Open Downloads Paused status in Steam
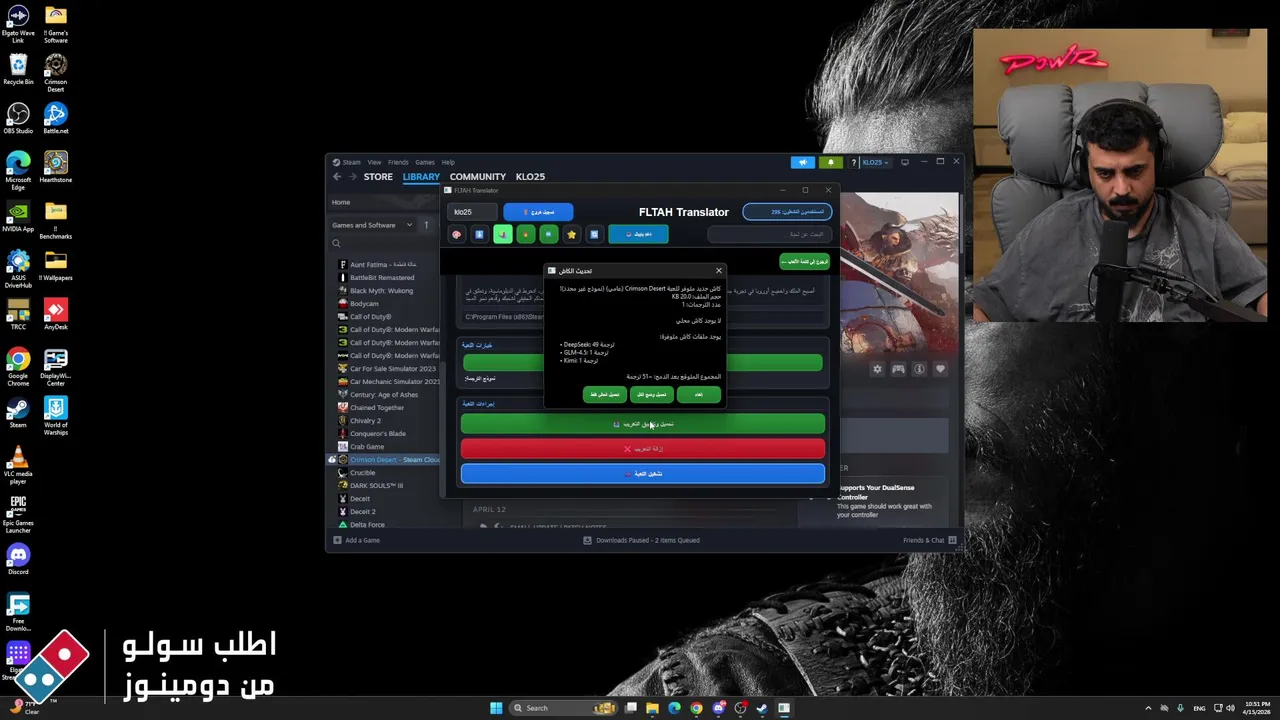The height and width of the screenshot is (720, 1280). [x=641, y=540]
